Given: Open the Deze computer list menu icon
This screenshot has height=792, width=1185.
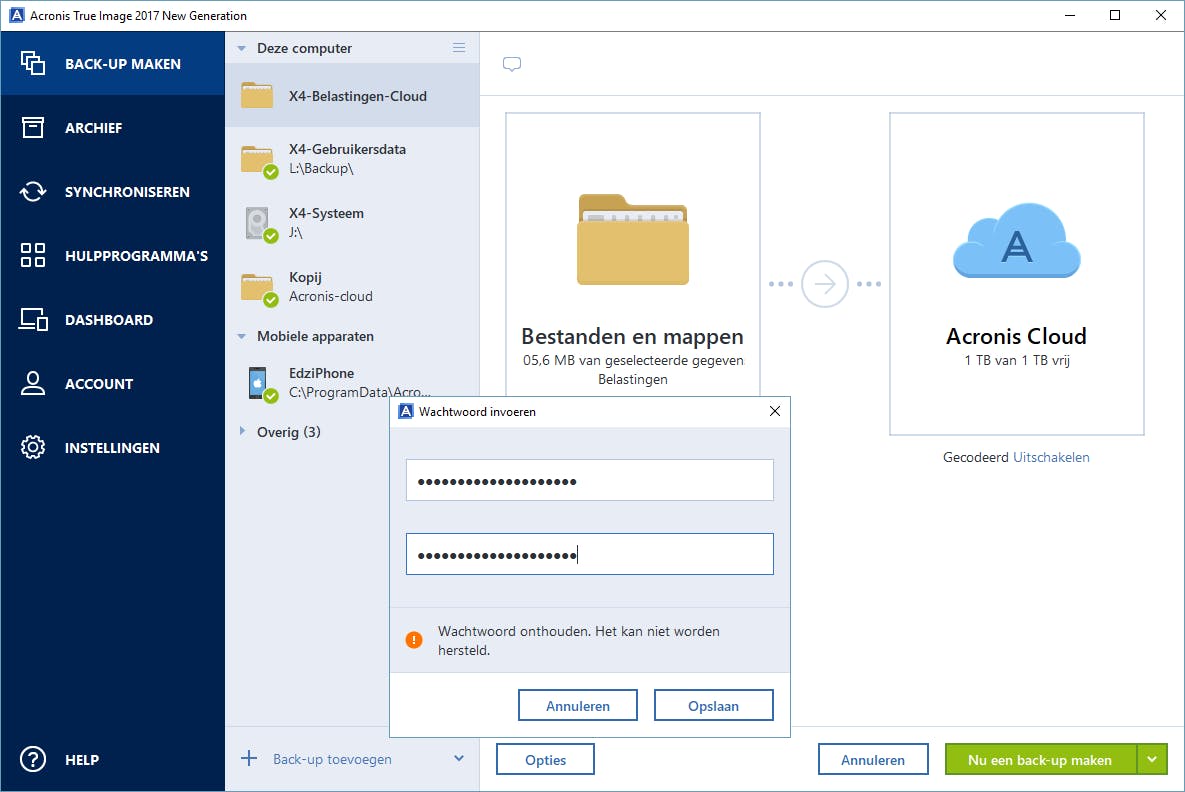Looking at the screenshot, I should pyautogui.click(x=459, y=48).
